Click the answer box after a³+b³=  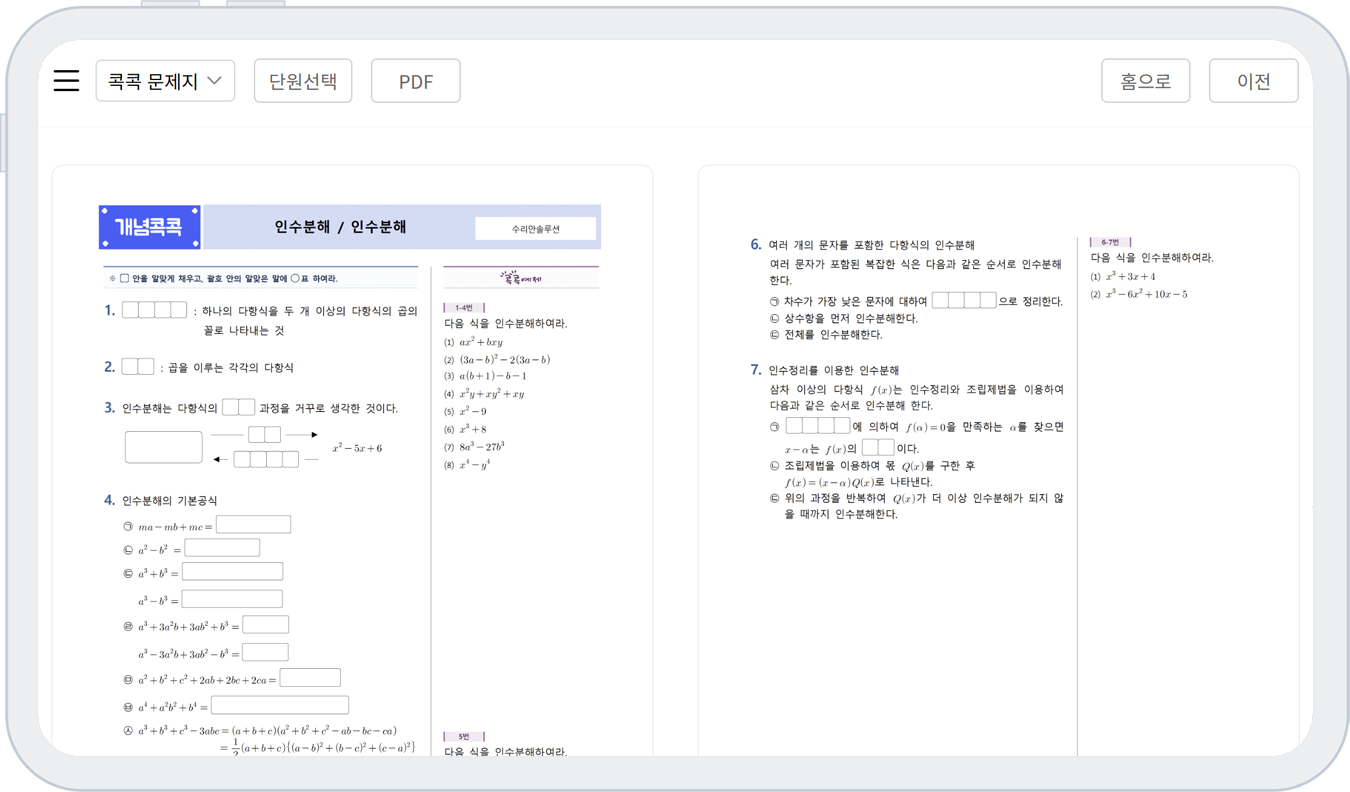tap(232, 572)
